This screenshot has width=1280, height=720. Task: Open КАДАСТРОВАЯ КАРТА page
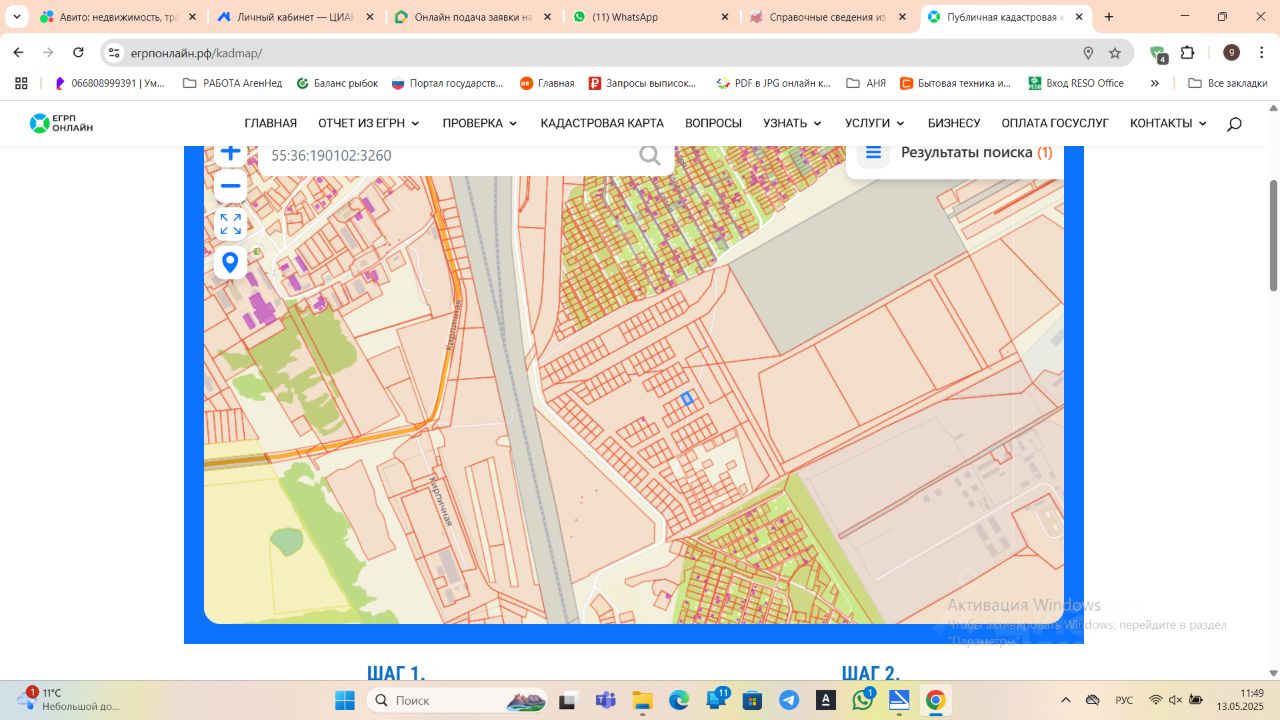(602, 123)
